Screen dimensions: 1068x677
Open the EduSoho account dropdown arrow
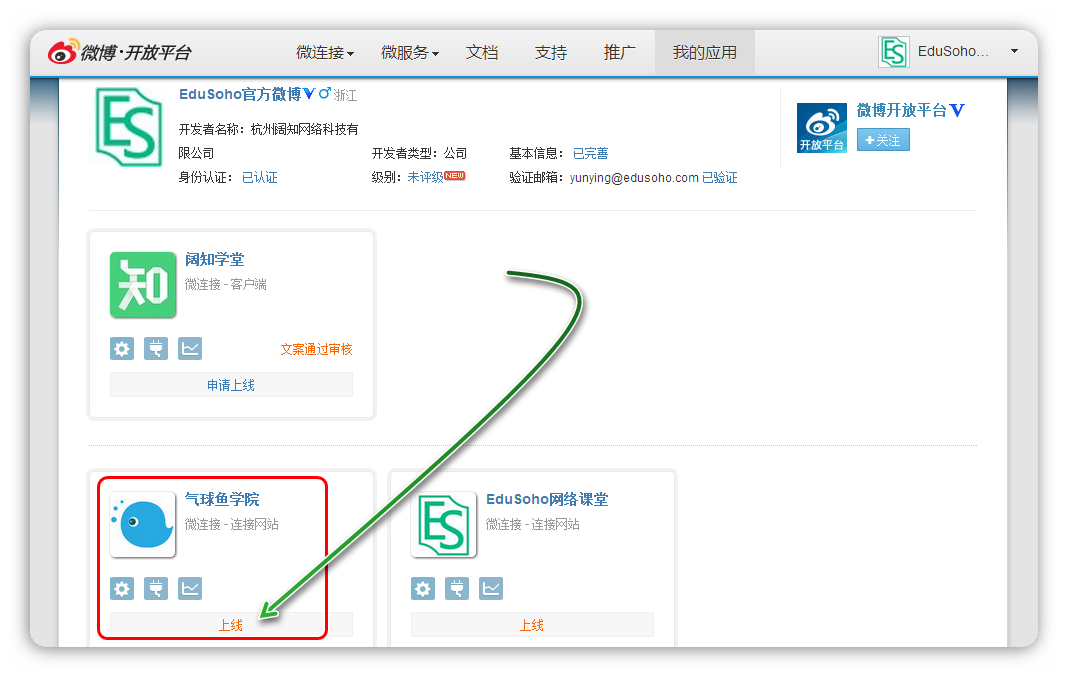coord(1014,51)
